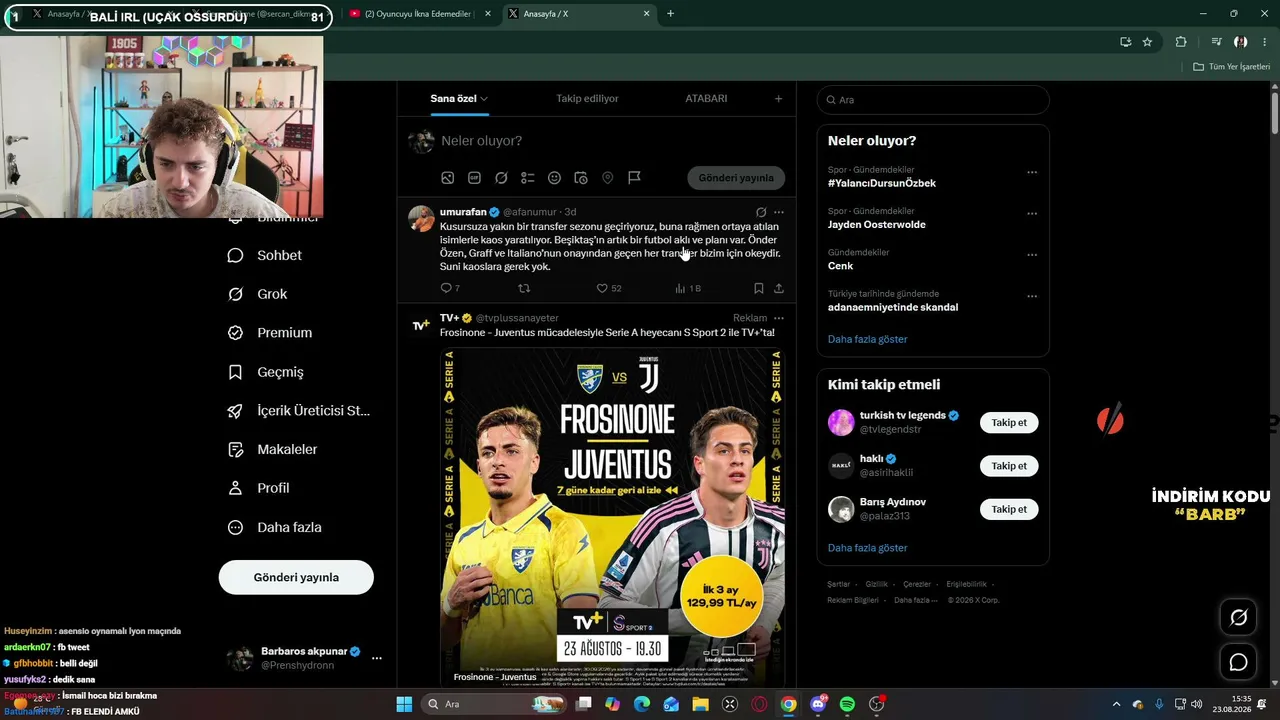The height and width of the screenshot is (720, 1280).
Task: Open Premium in the sidebar
Action: [270, 333]
